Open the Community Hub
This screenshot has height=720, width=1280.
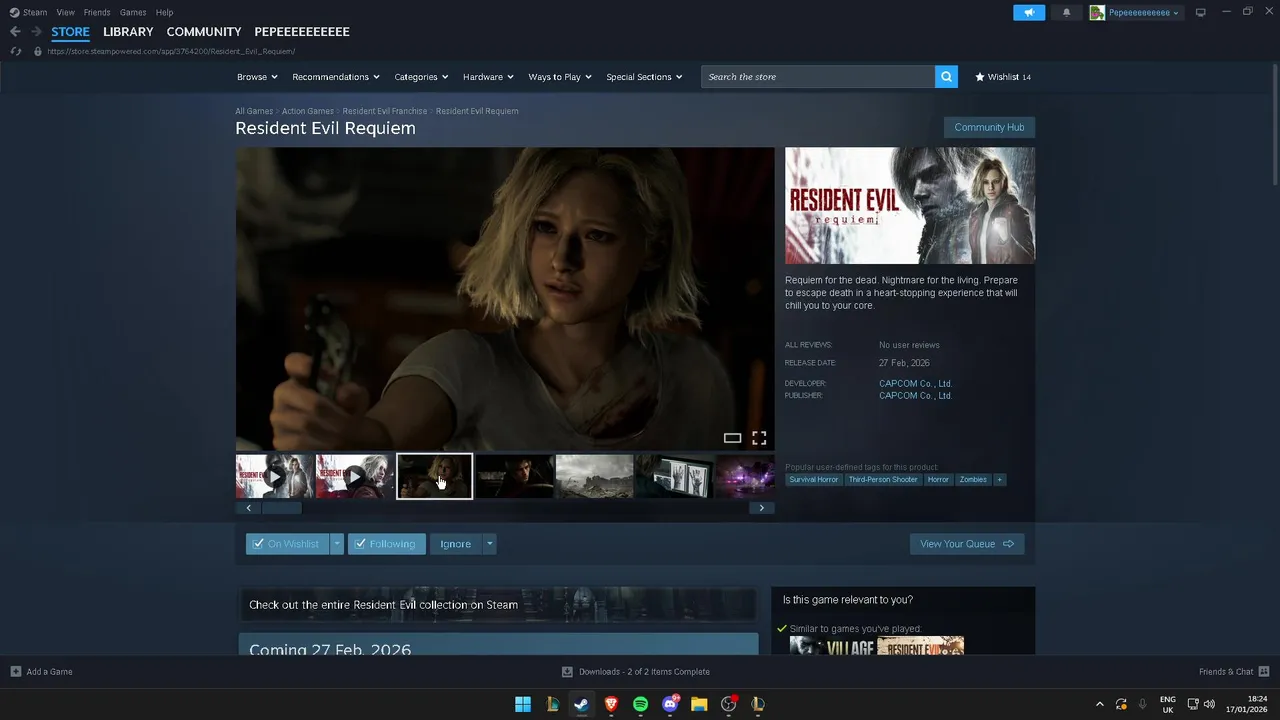click(x=989, y=127)
